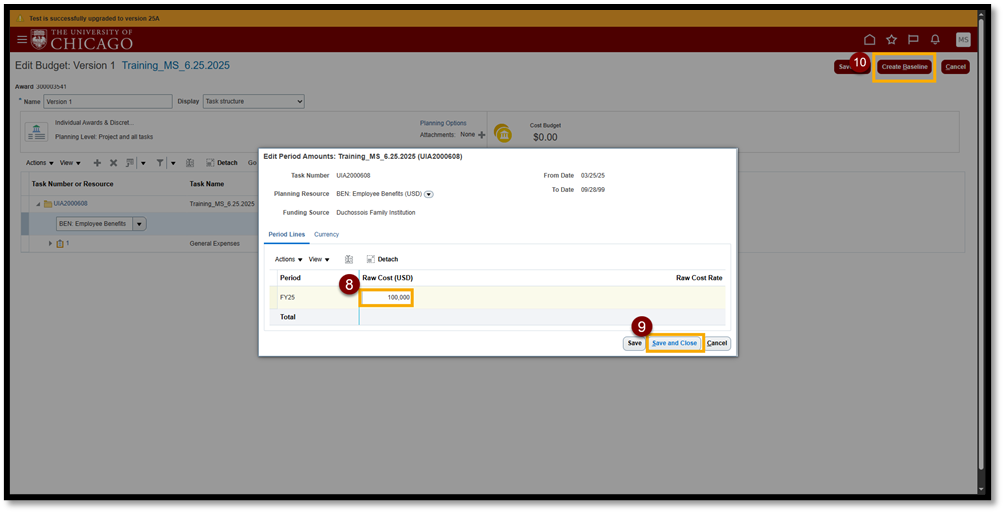
Task: Open the Watchlist flag icon
Action: point(913,39)
